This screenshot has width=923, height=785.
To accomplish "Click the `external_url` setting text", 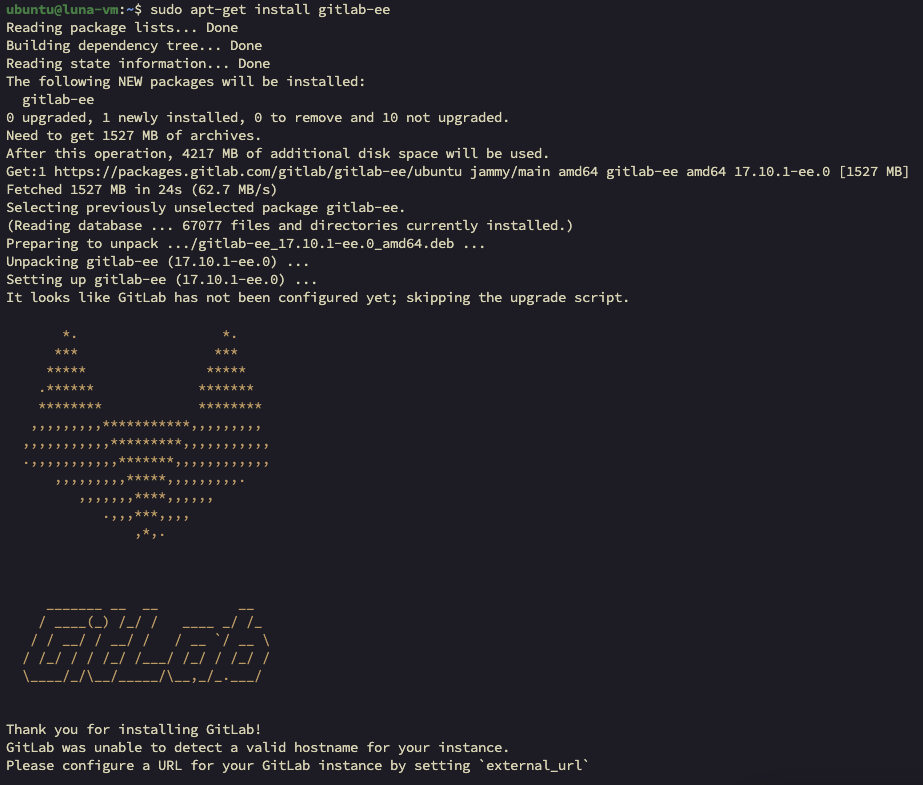I will [533, 766].
